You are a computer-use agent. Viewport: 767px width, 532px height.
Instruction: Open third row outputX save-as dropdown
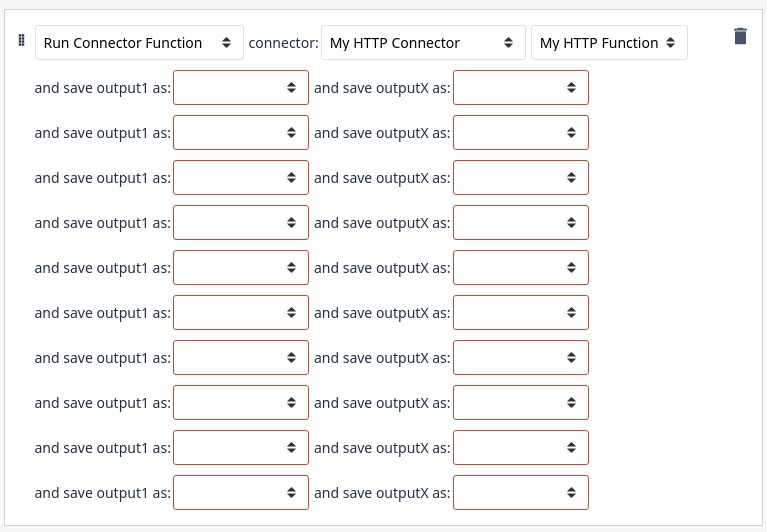pyautogui.click(x=520, y=177)
